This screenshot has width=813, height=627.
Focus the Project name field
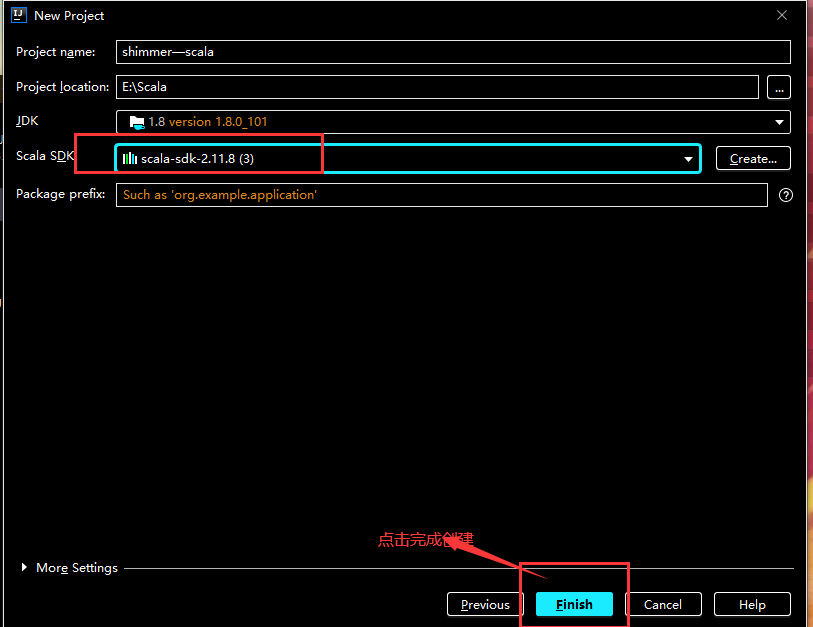(453, 52)
